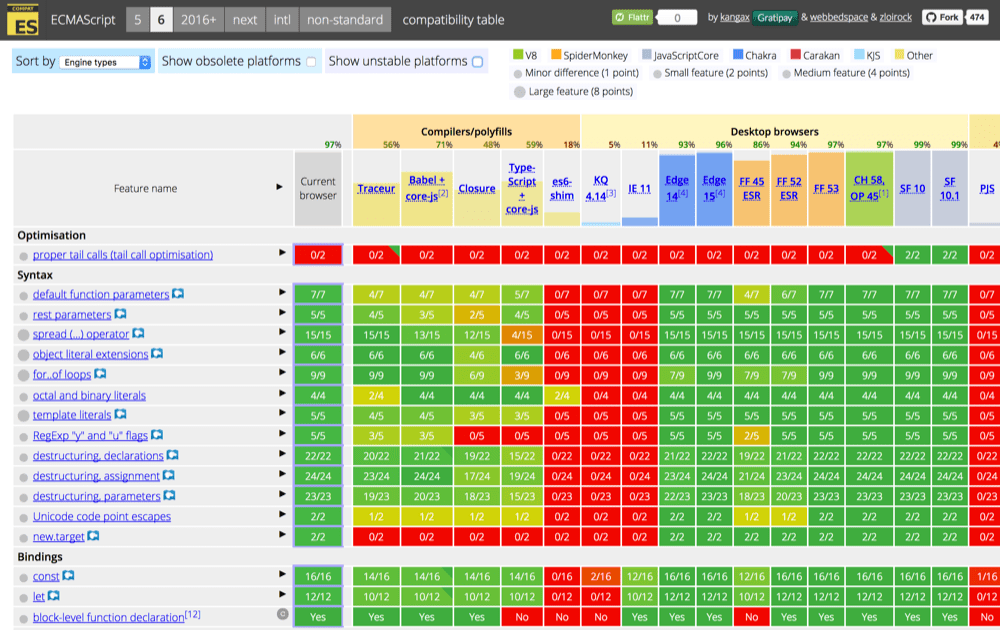Click the Flattr count box
This screenshot has width=1000, height=630.
[x=677, y=18]
